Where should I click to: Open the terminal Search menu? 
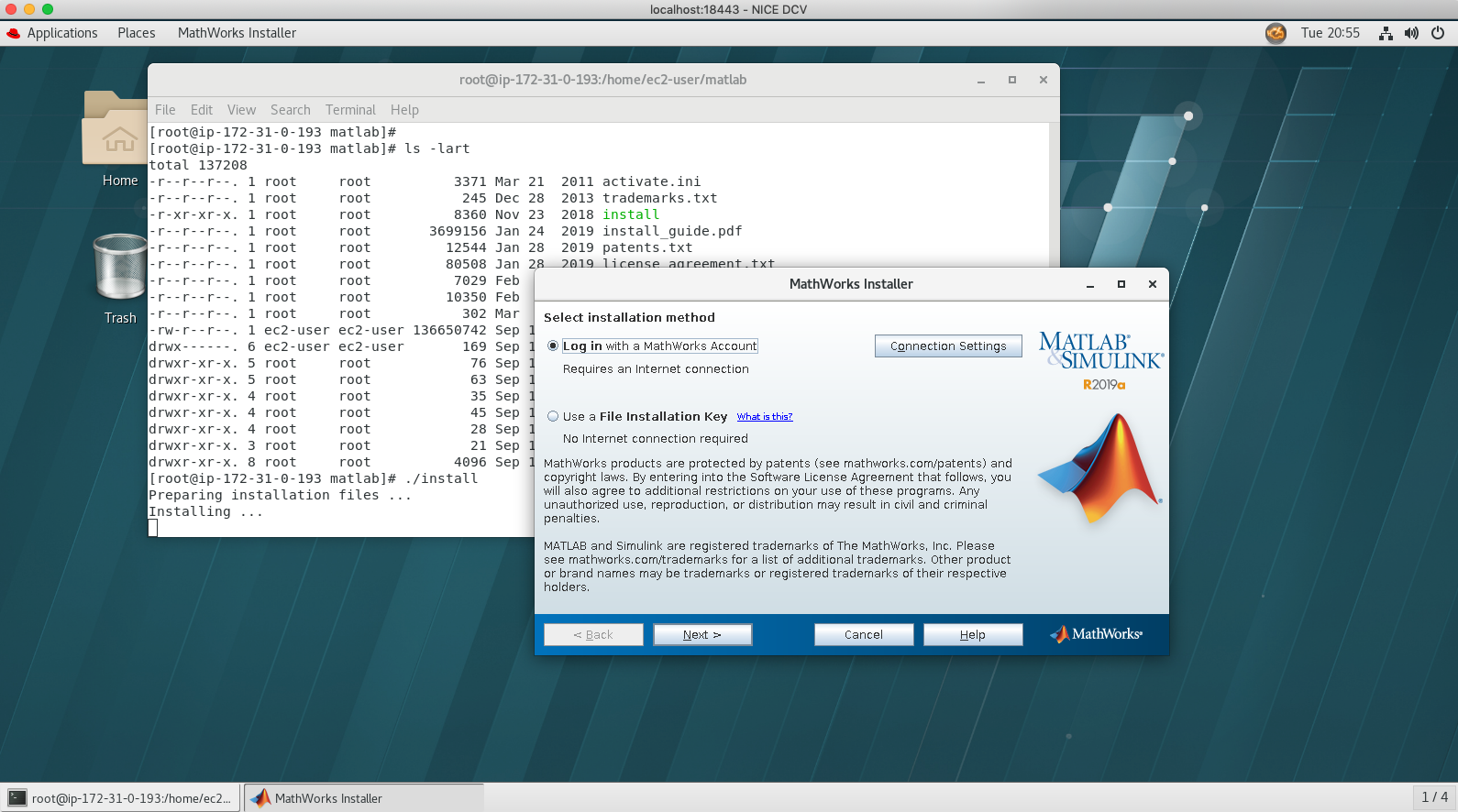point(291,110)
